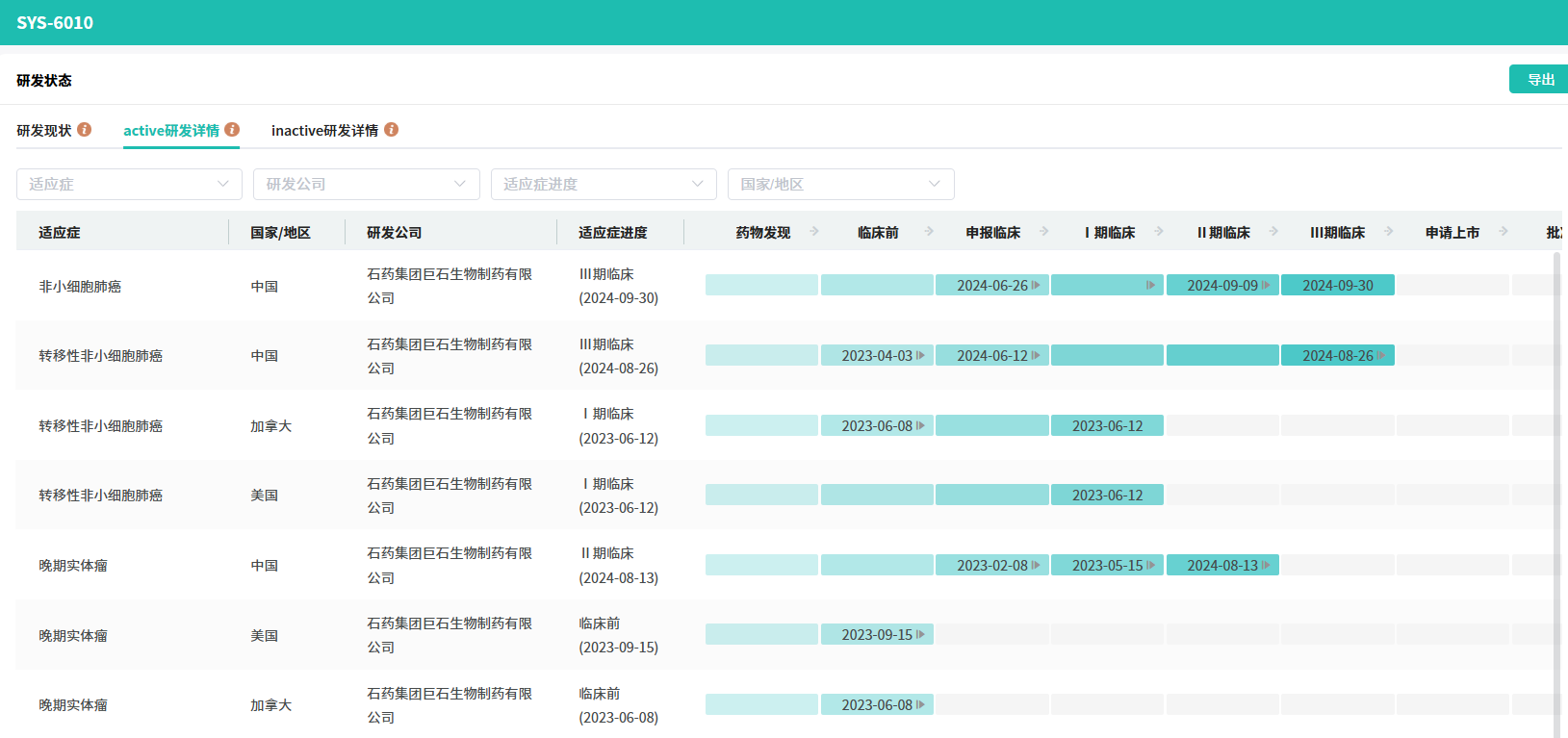Open the 适应症进度 filter dropdown
Image resolution: width=1568 pixels, height=738 pixels.
pos(604,184)
